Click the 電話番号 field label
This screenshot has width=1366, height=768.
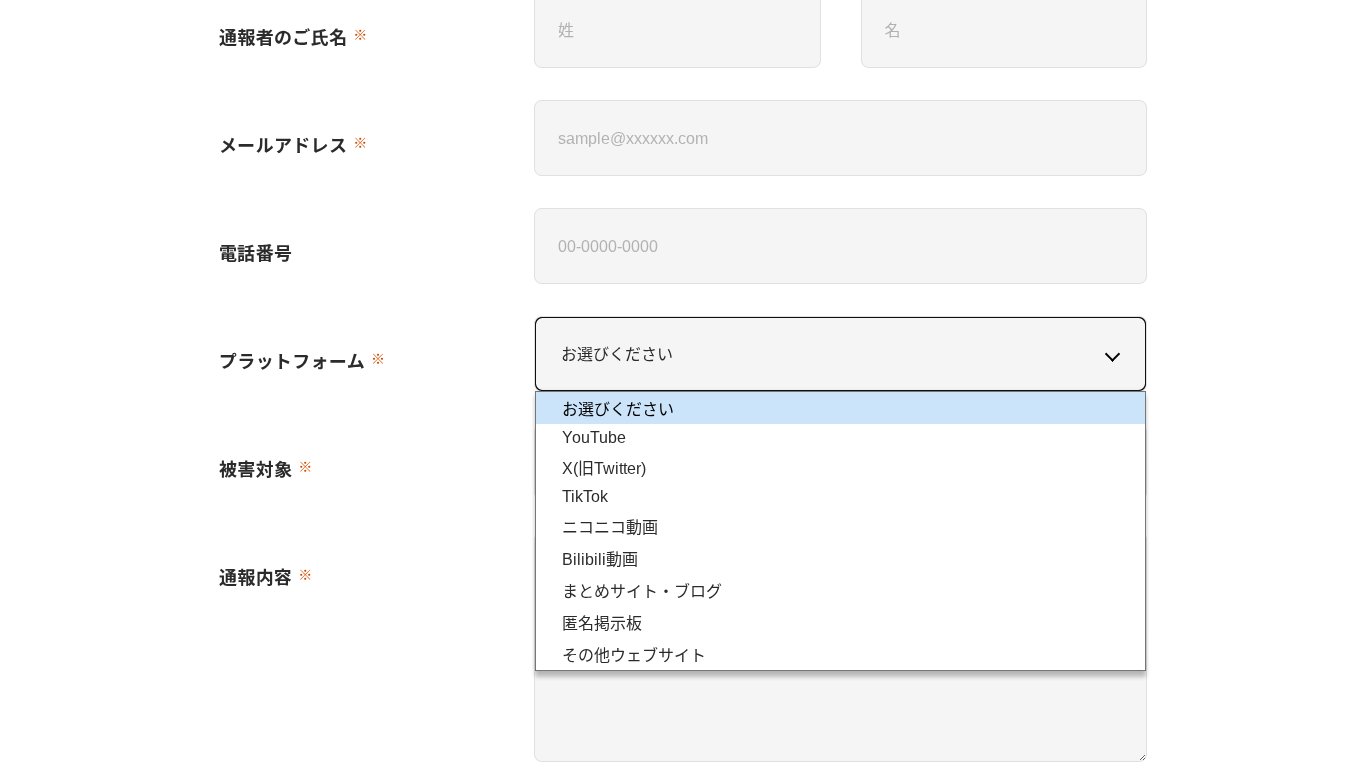pyautogui.click(x=255, y=254)
